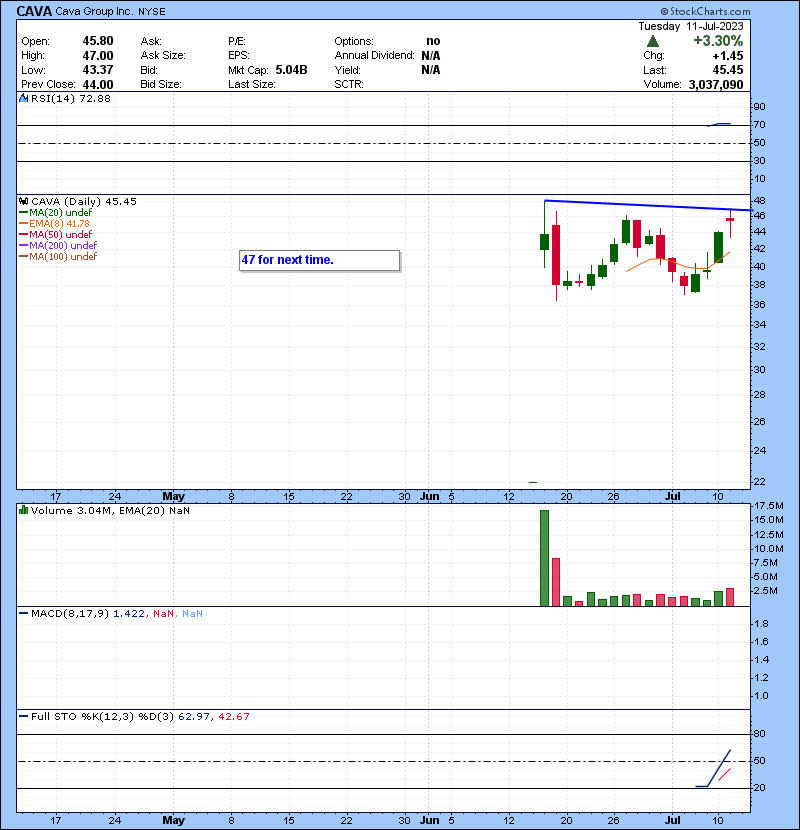800x830 pixels.
Task: Click the Last 45.45 value
Action: click(727, 70)
